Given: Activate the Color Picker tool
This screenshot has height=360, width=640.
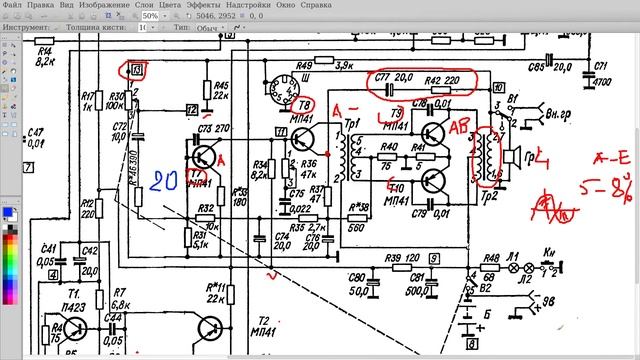Looking at the screenshot, I should point(13,96).
